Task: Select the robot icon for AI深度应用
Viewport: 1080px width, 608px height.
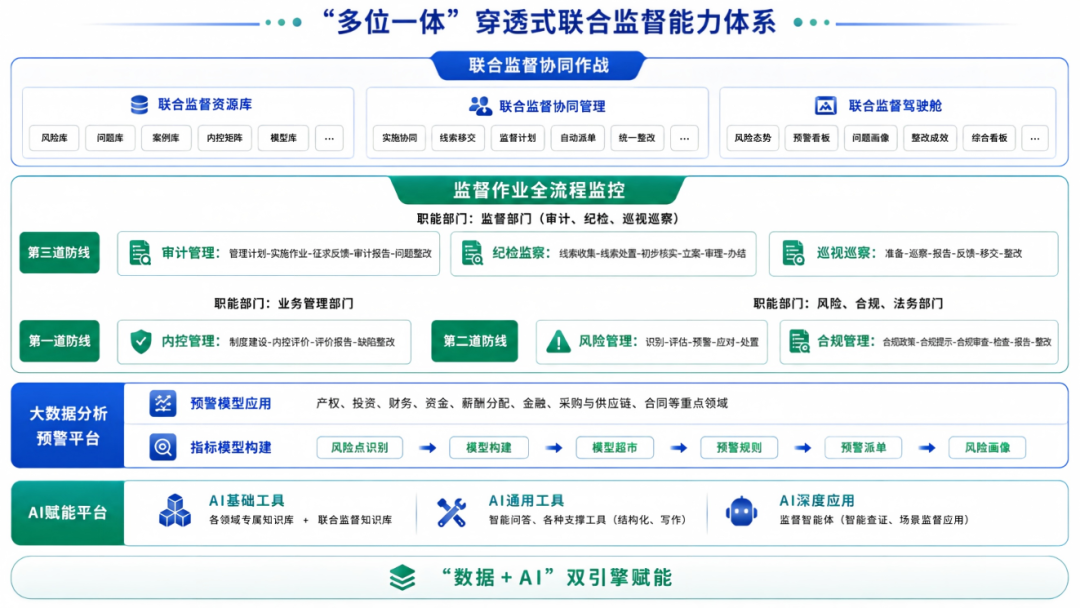Action: point(741,512)
